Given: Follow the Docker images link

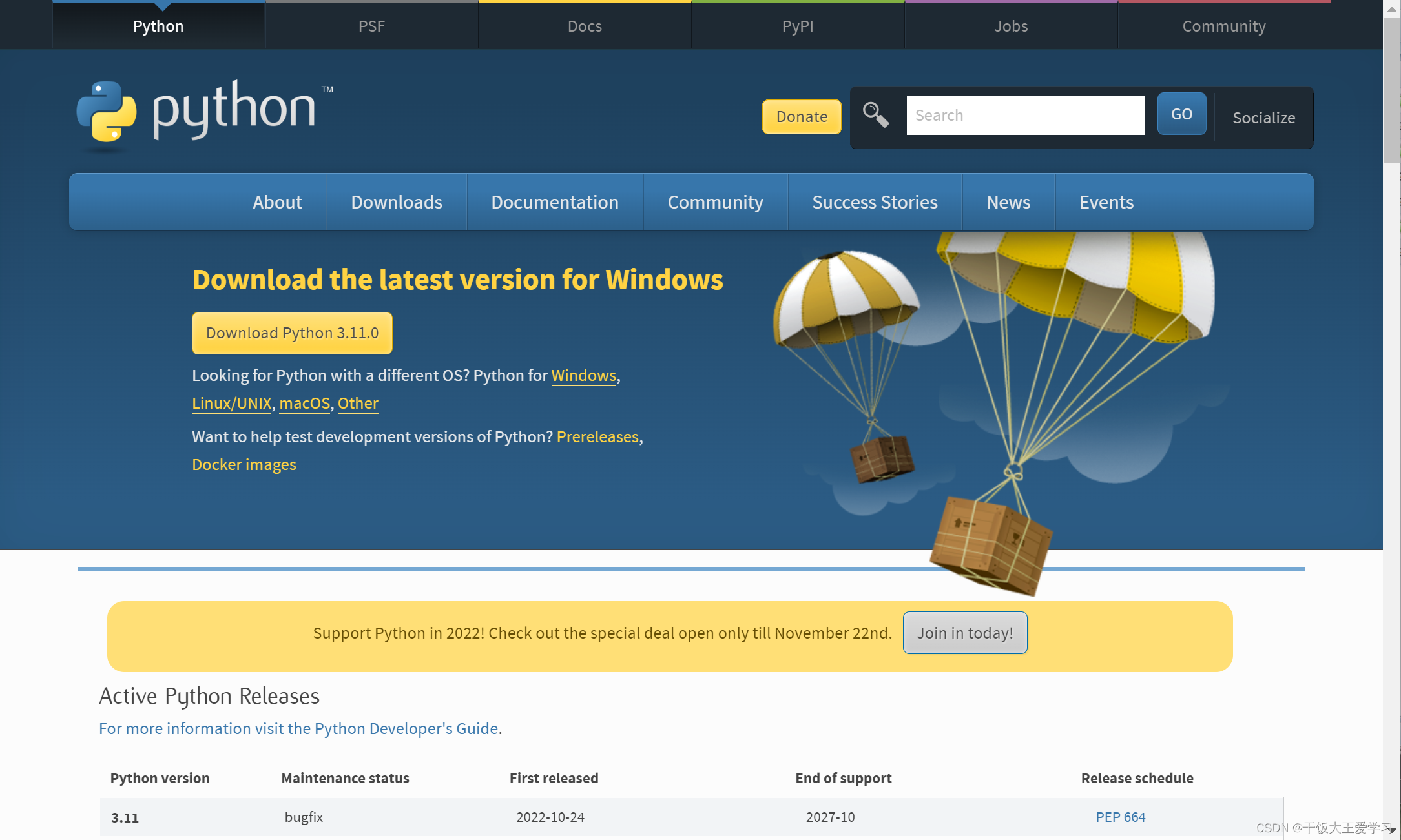Looking at the screenshot, I should (244, 464).
